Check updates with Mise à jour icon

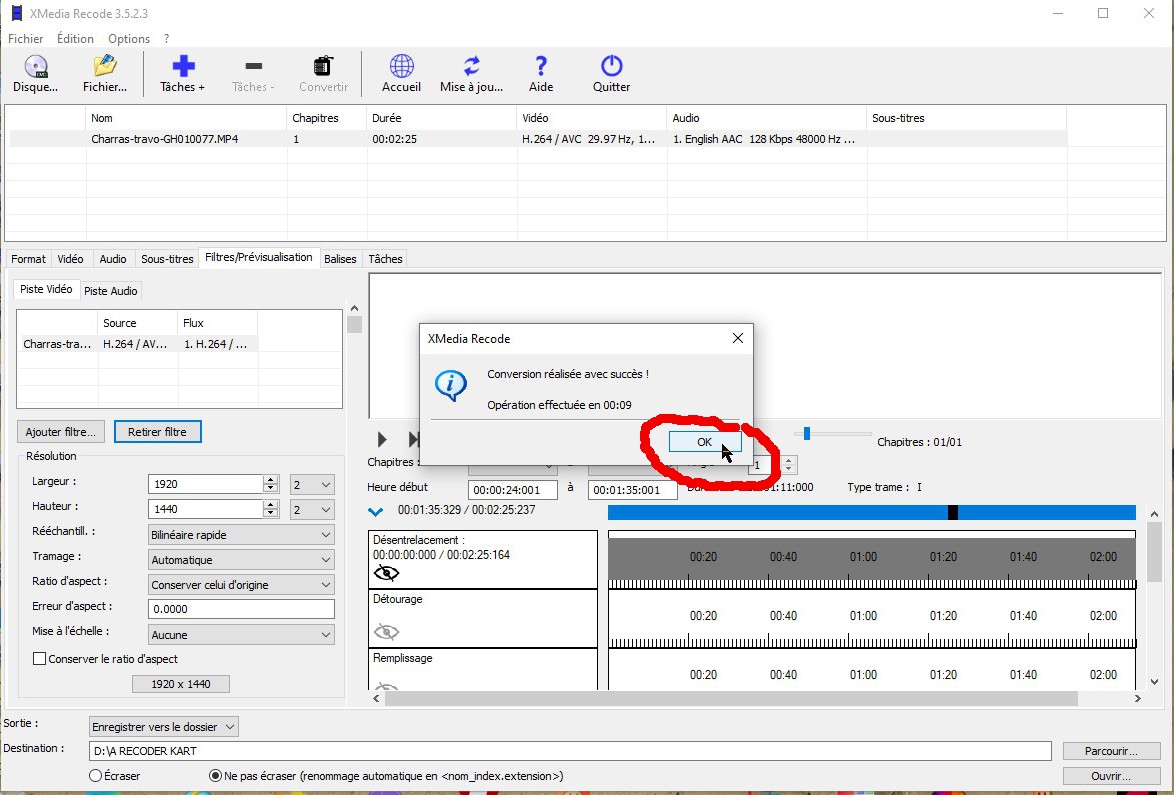coord(472,73)
